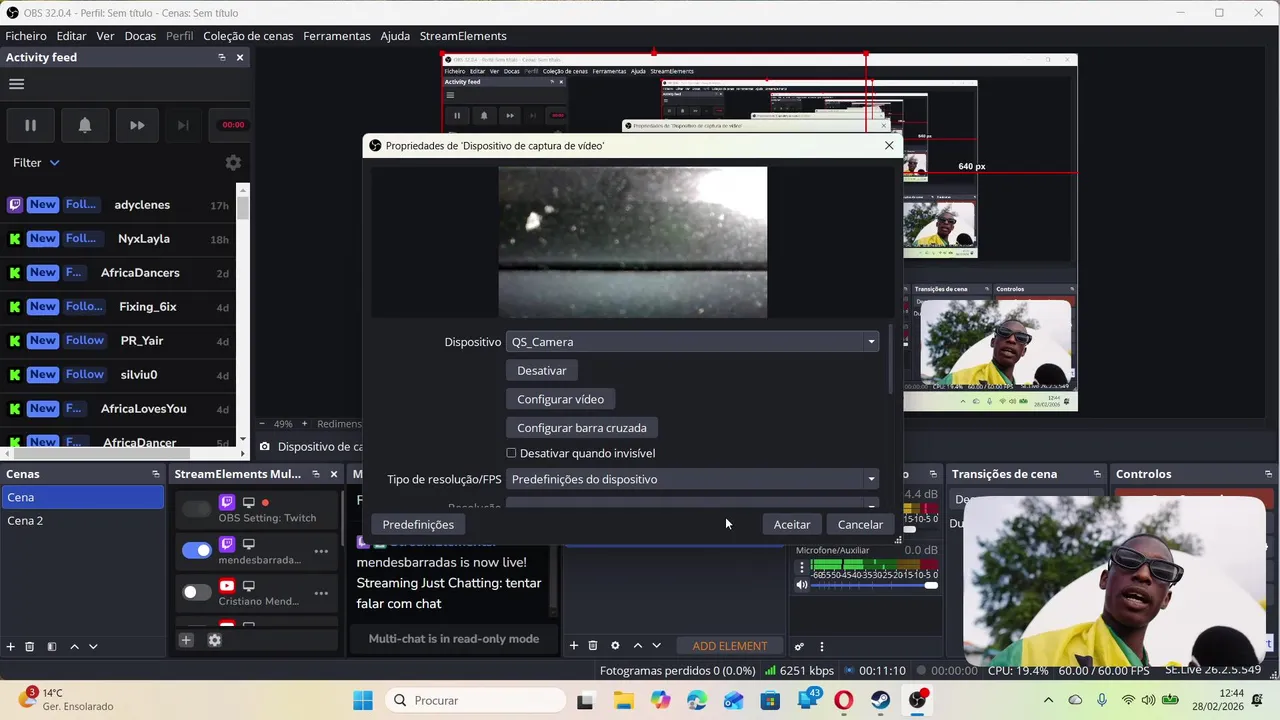Click Configurar vídeo button
The height and width of the screenshot is (720, 1280).
click(560, 399)
